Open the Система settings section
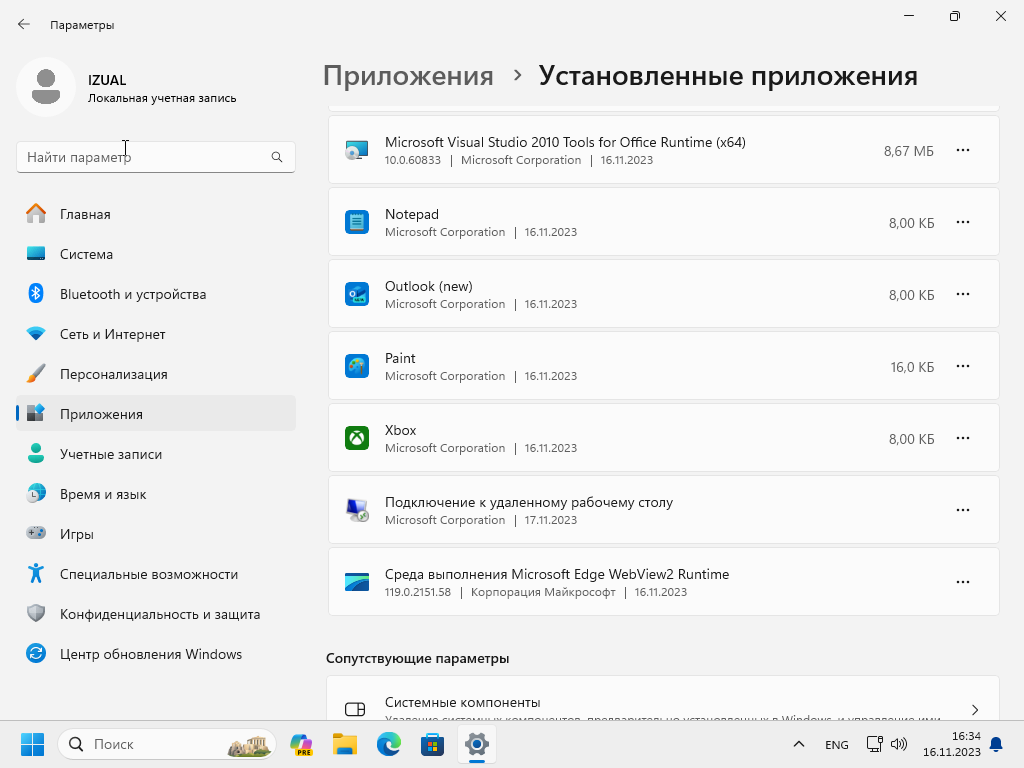 pos(86,254)
